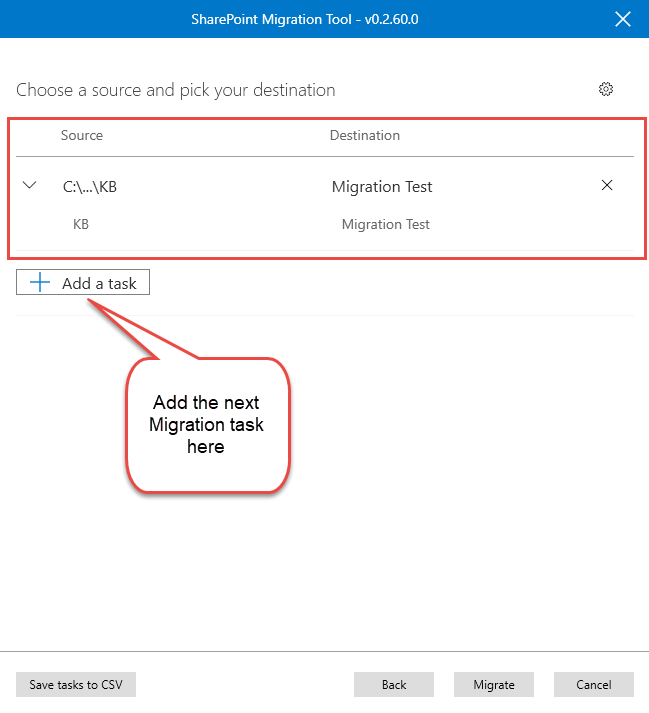Click the Add the next Migration task callout
The image size is (649, 713).
207,424
